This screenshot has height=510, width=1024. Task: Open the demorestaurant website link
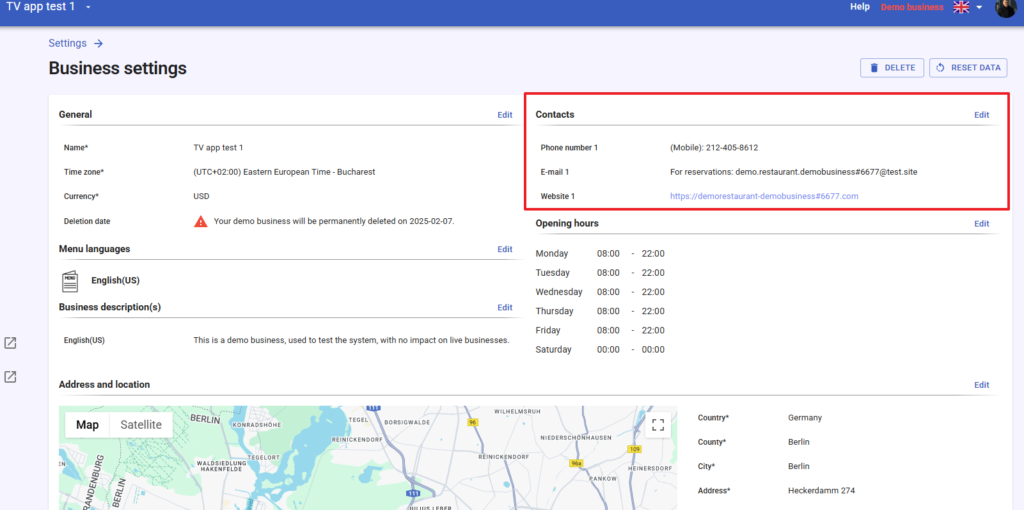click(x=764, y=196)
